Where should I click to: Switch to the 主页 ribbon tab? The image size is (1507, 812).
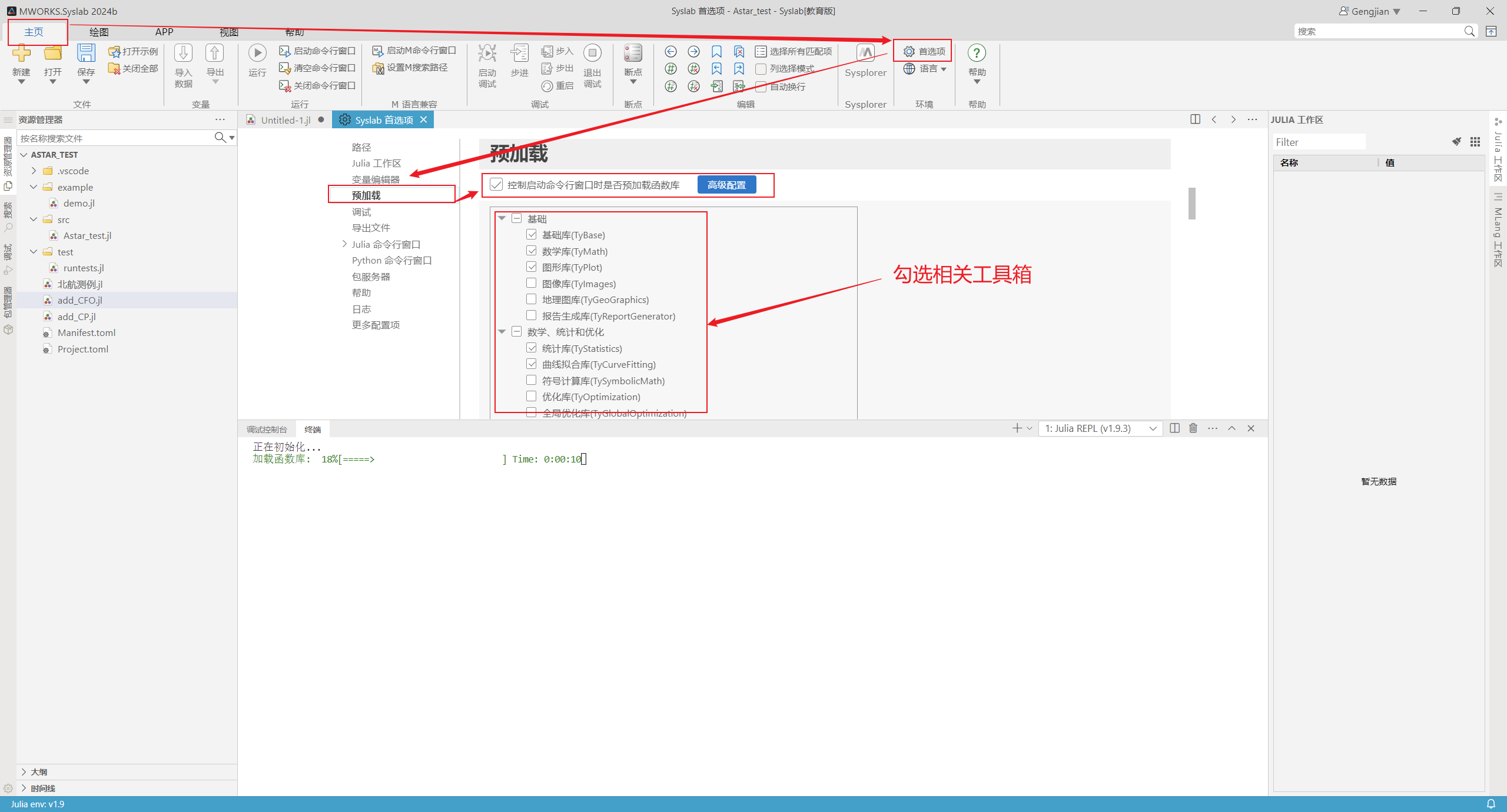pos(34,32)
